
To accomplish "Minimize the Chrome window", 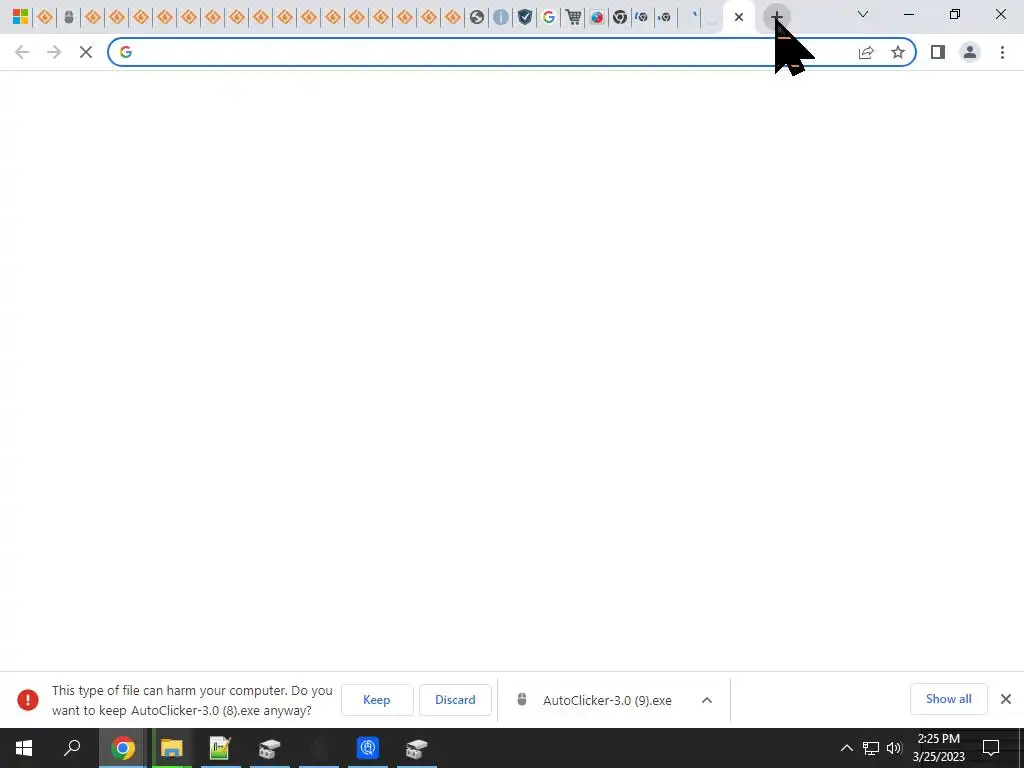I will click(909, 14).
